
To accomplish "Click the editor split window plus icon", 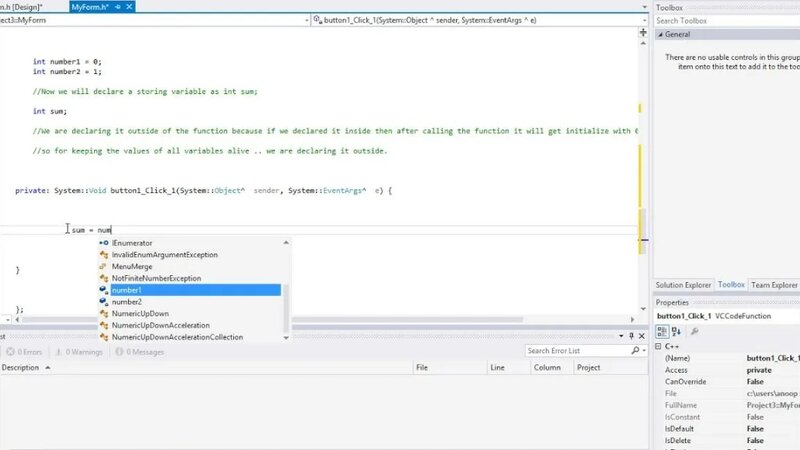I will (x=643, y=32).
